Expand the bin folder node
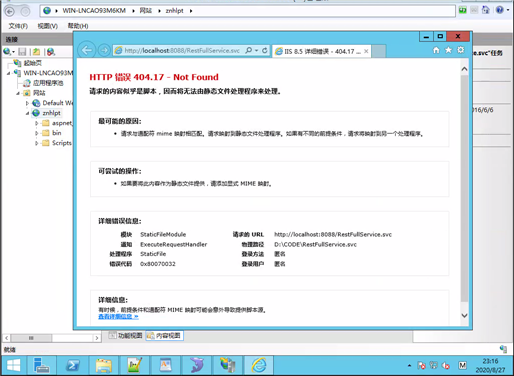This screenshot has height=376, width=514. click(37, 133)
